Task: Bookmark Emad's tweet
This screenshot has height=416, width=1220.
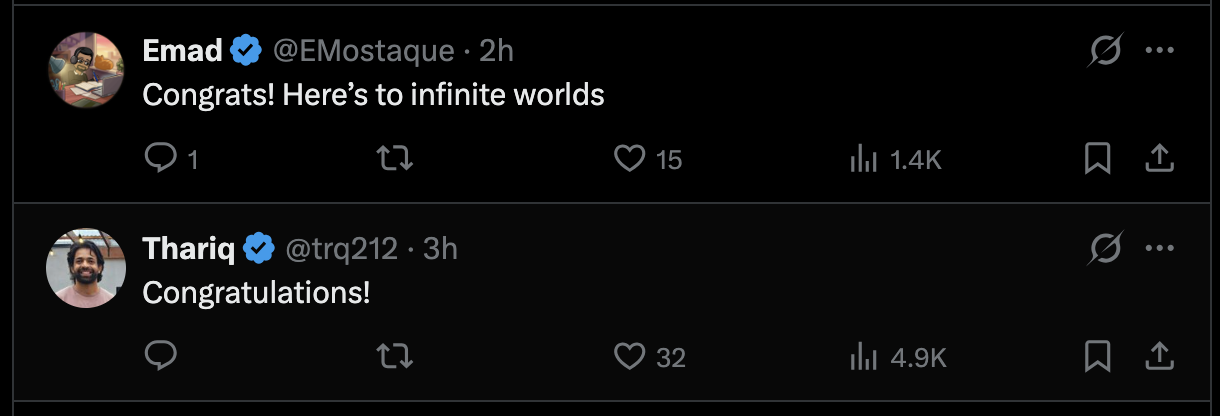Action: pyautogui.click(x=1097, y=158)
